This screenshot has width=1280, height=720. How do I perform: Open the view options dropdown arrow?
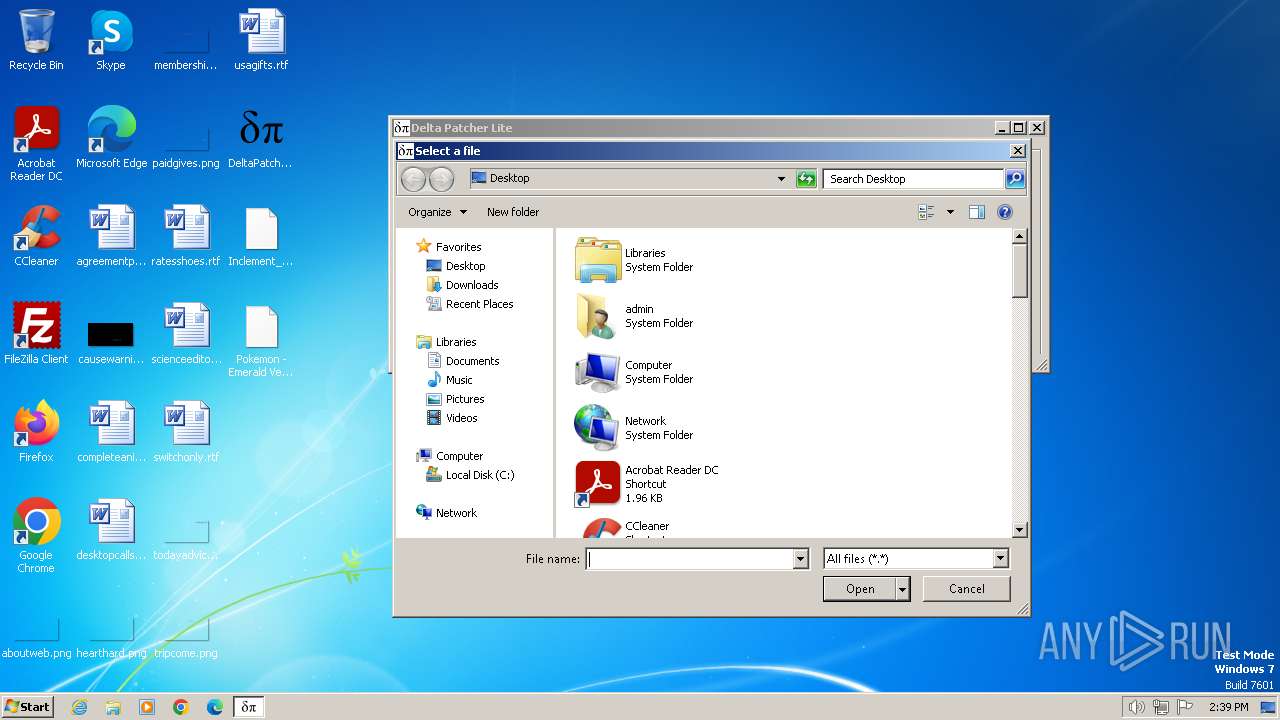click(x=950, y=212)
